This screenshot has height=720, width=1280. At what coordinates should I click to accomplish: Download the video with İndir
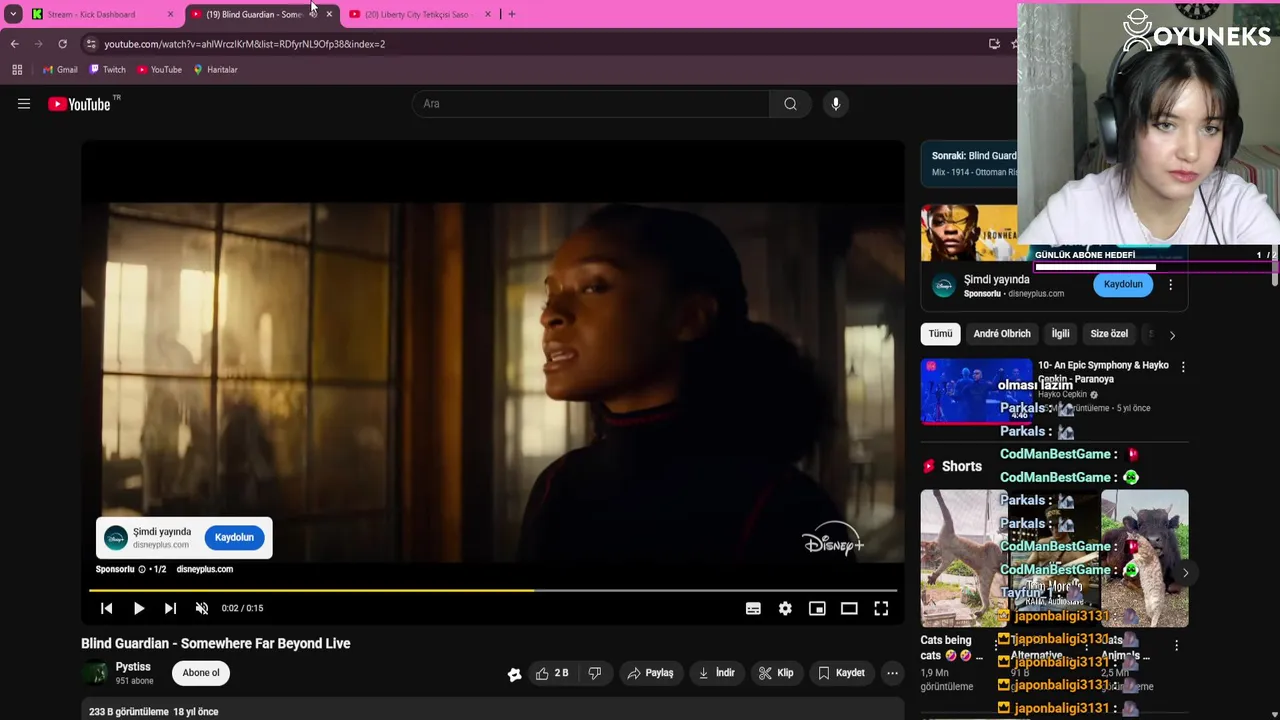pyautogui.click(x=716, y=673)
